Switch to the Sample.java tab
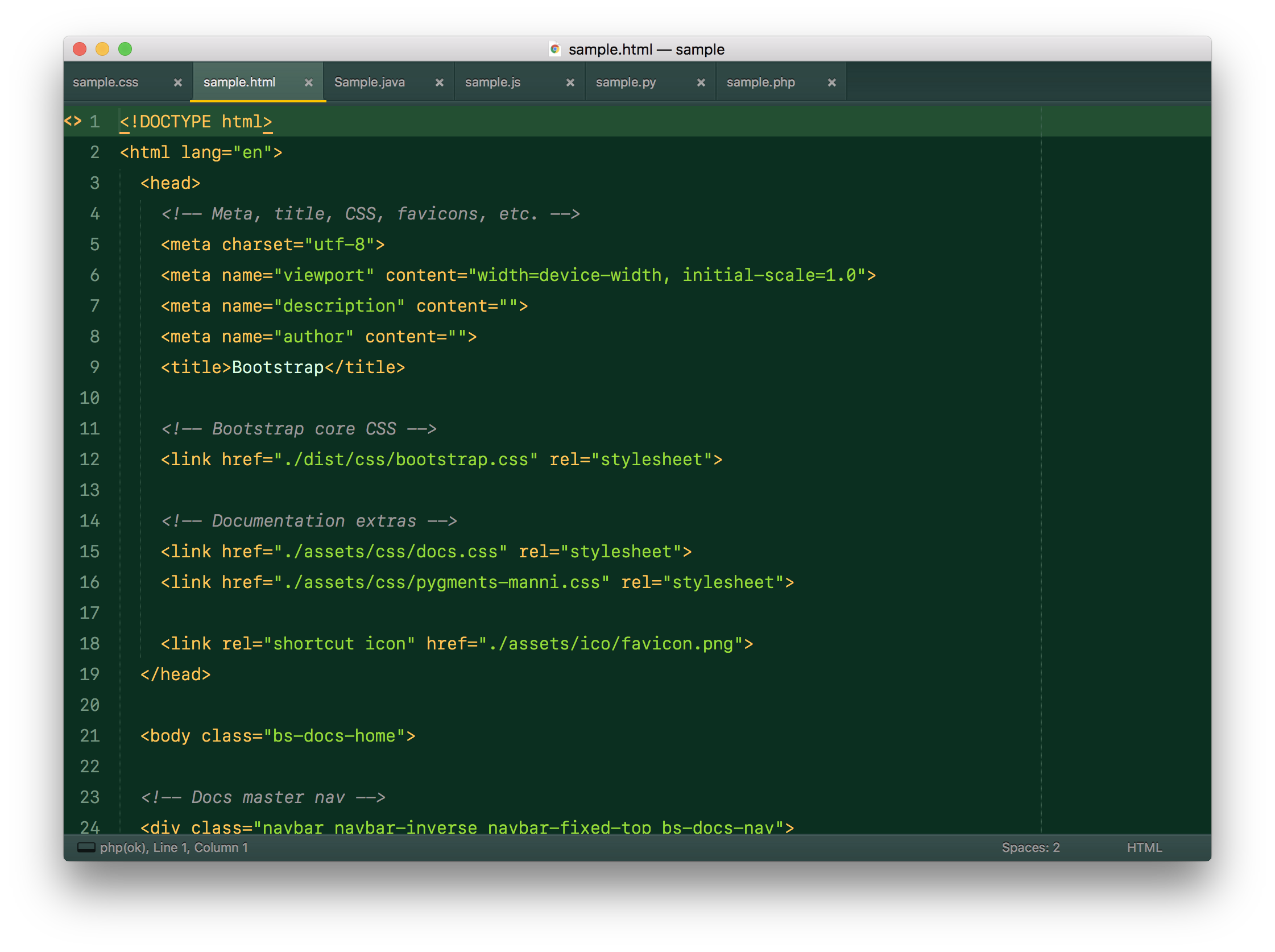Screen dimensions: 1275x952 pyautogui.click(x=369, y=82)
